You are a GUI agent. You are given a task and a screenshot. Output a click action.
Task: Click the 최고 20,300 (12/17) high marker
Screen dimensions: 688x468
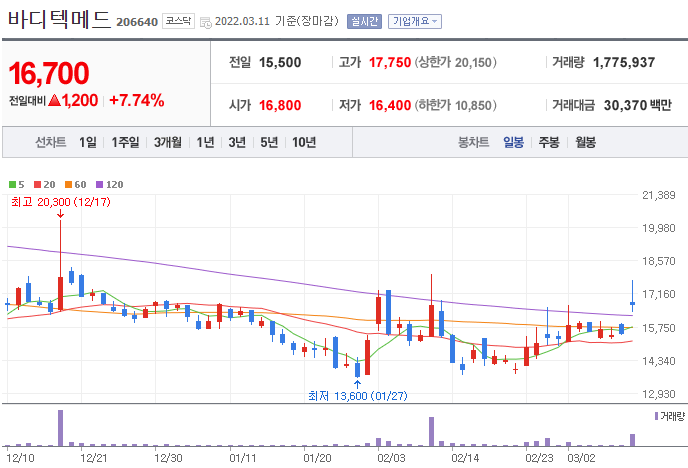(x=61, y=202)
